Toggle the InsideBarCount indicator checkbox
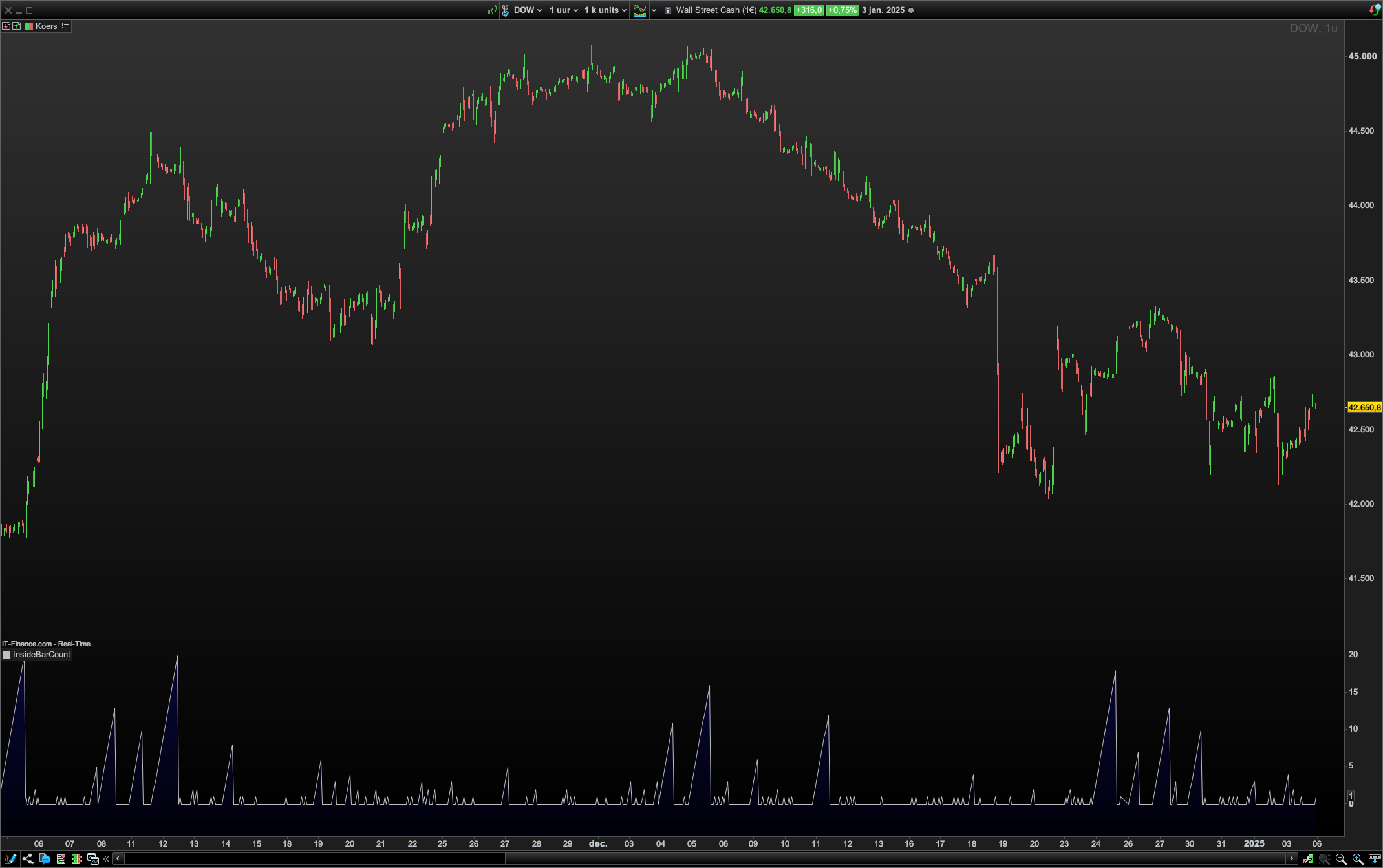1383x868 pixels. click(6, 655)
